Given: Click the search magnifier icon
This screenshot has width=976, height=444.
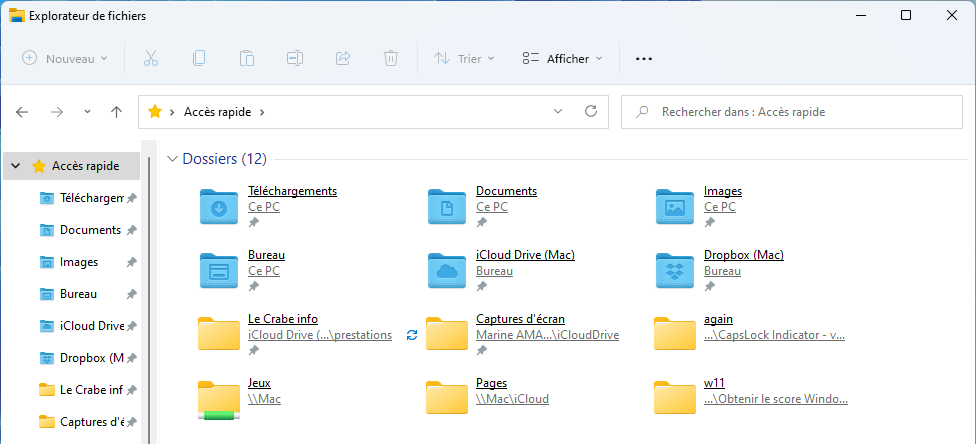Looking at the screenshot, I should (x=640, y=112).
